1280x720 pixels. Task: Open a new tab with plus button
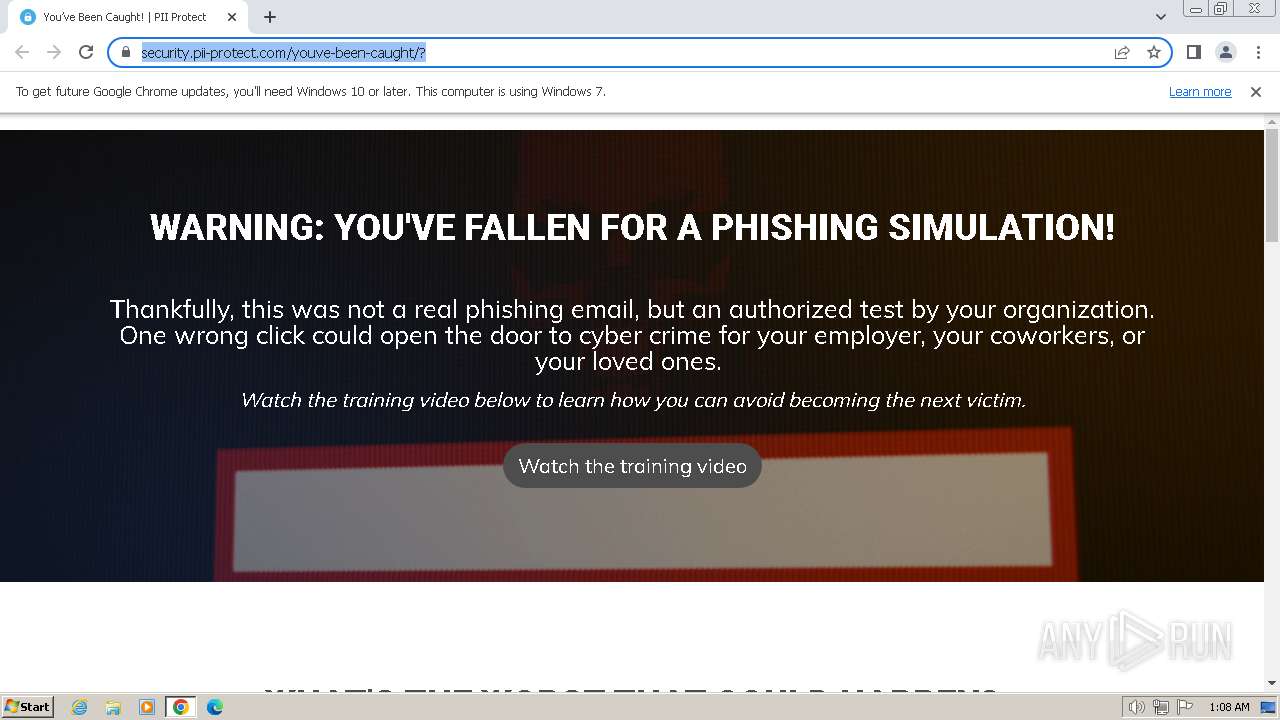[x=270, y=16]
